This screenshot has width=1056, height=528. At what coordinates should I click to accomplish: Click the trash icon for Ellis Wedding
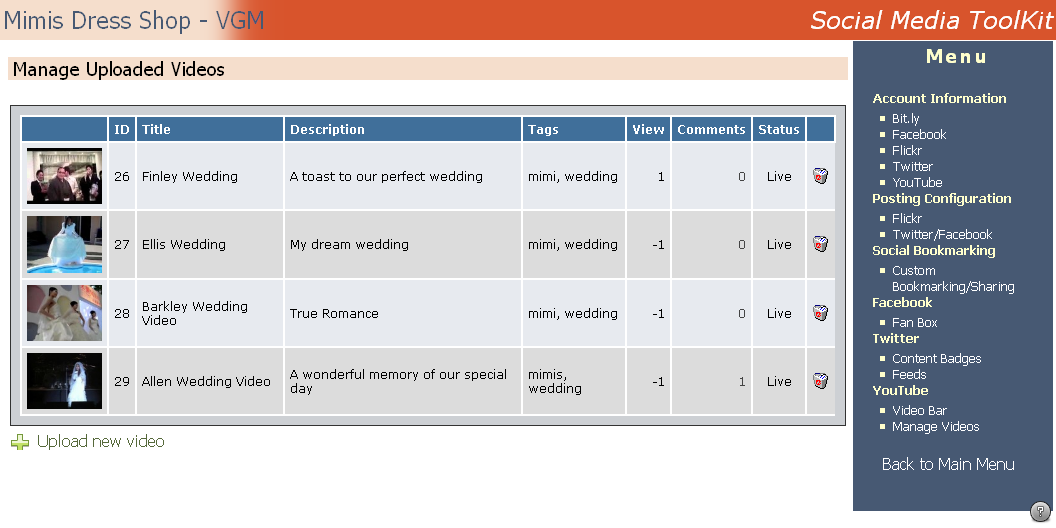click(x=820, y=245)
